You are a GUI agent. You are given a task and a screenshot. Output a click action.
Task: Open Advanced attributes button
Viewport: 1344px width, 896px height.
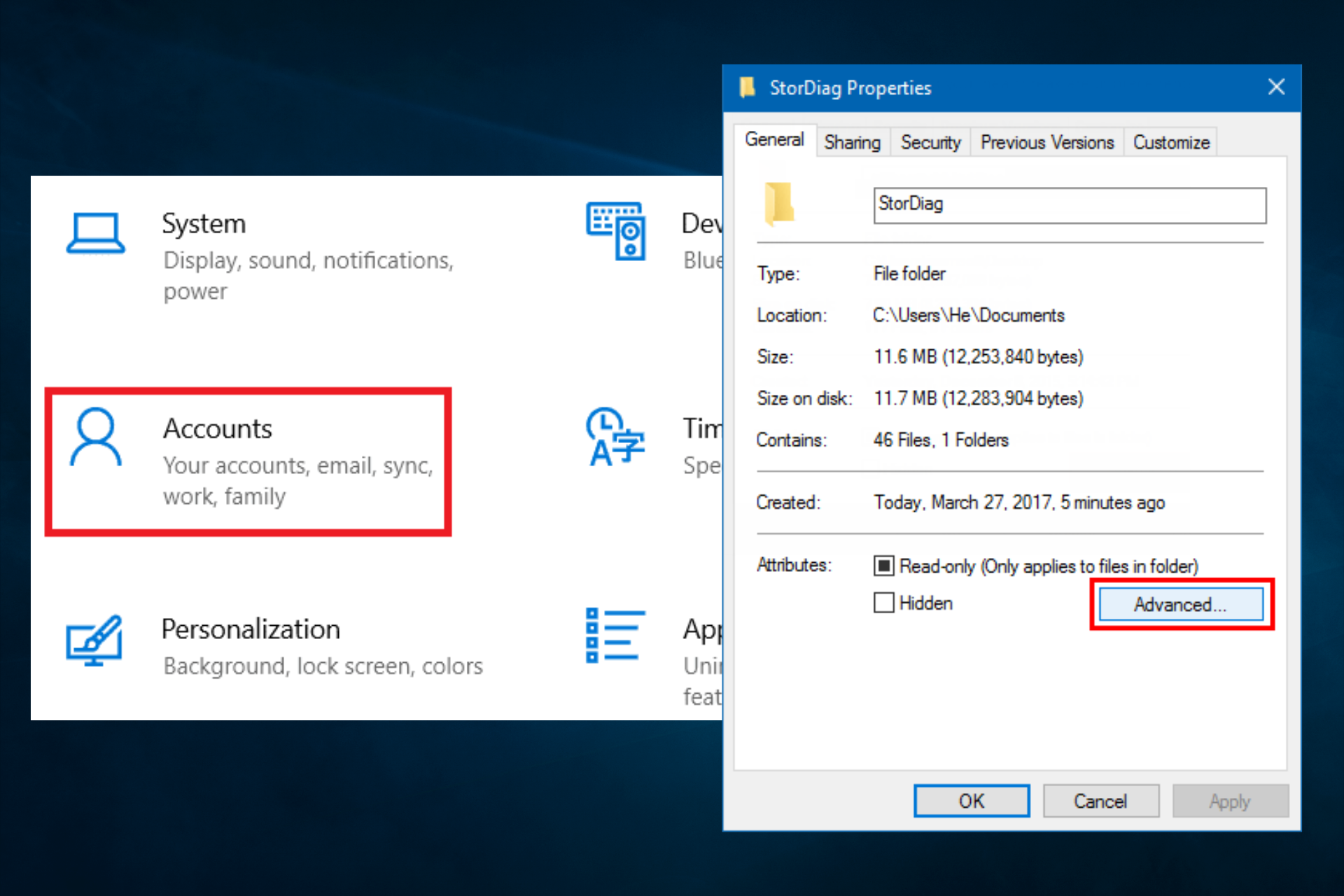pos(1181,604)
